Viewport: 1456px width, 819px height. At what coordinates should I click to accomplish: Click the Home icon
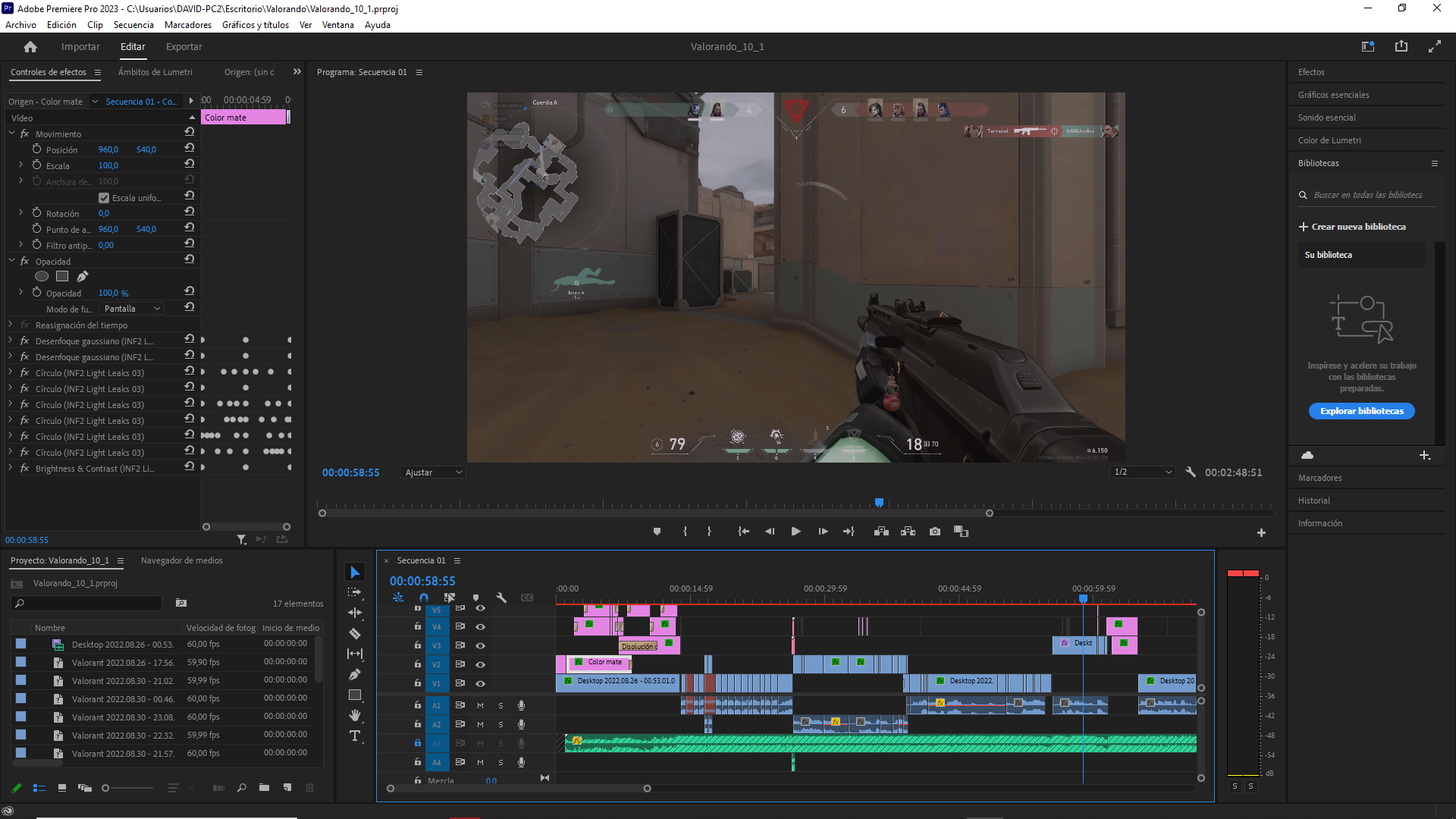pyautogui.click(x=30, y=47)
